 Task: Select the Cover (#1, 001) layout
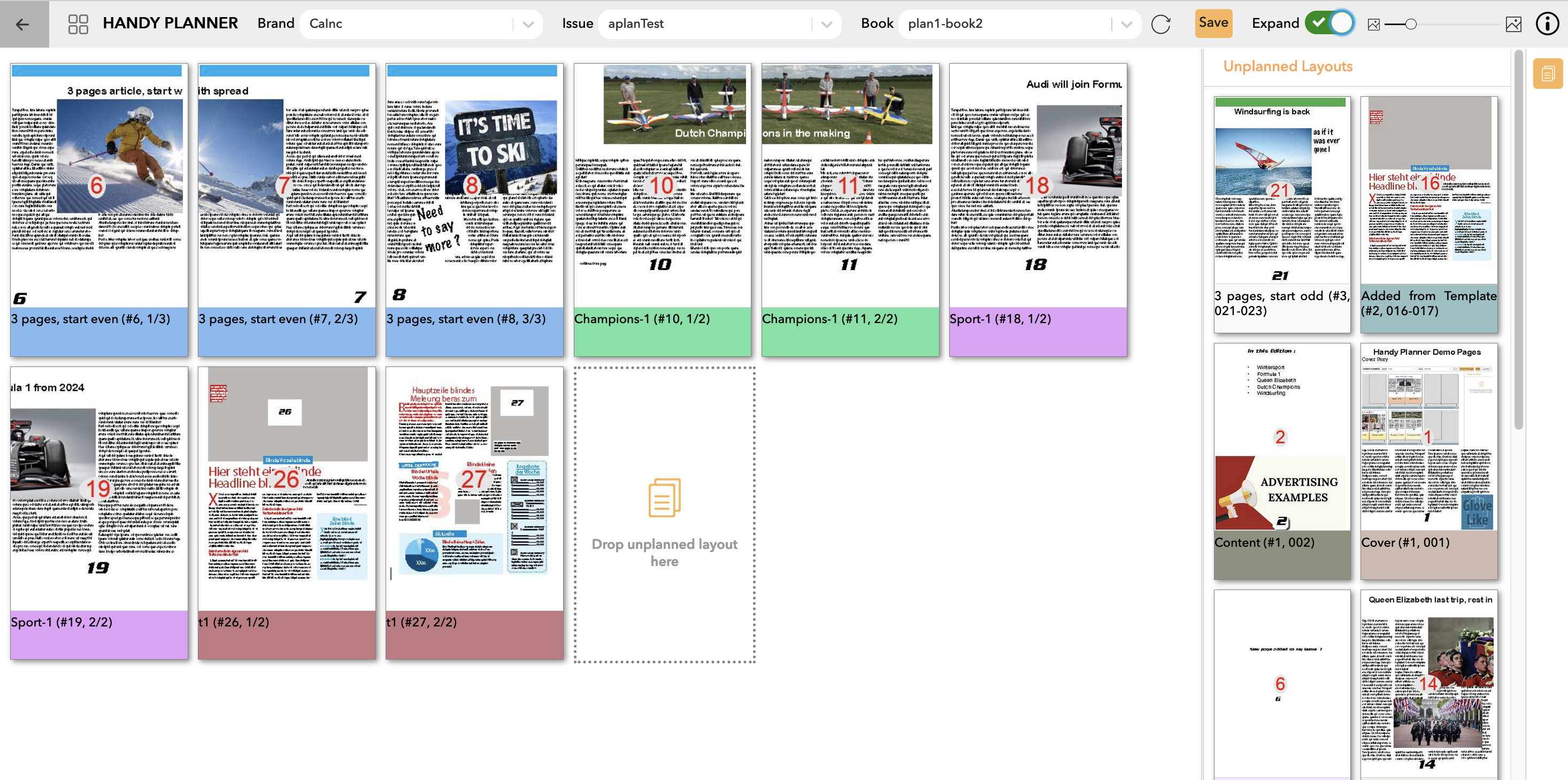pyautogui.click(x=1428, y=438)
